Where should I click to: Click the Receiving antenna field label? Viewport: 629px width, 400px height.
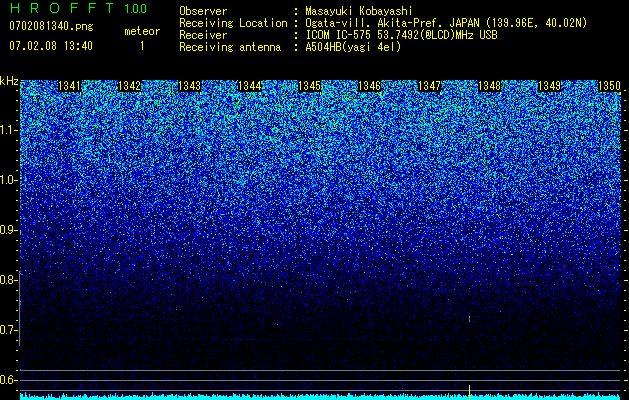tap(230, 47)
